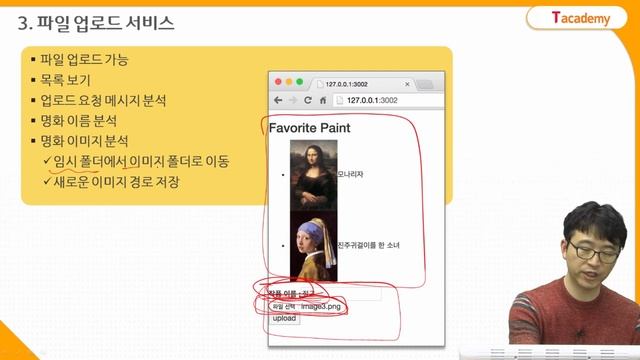Click the 작품 이름 input field
The image size is (640, 360).
341,293
